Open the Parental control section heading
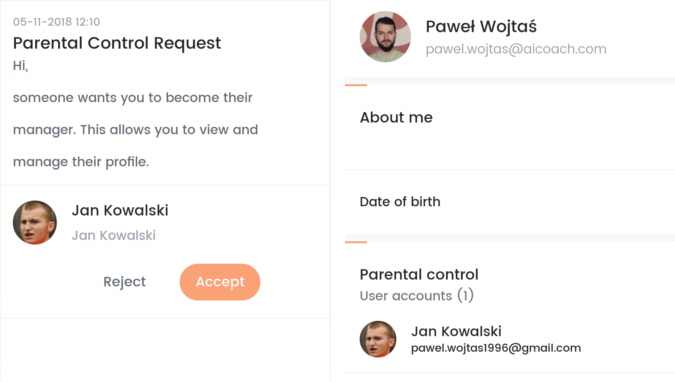Viewport: 675px width, 382px height. 419,274
